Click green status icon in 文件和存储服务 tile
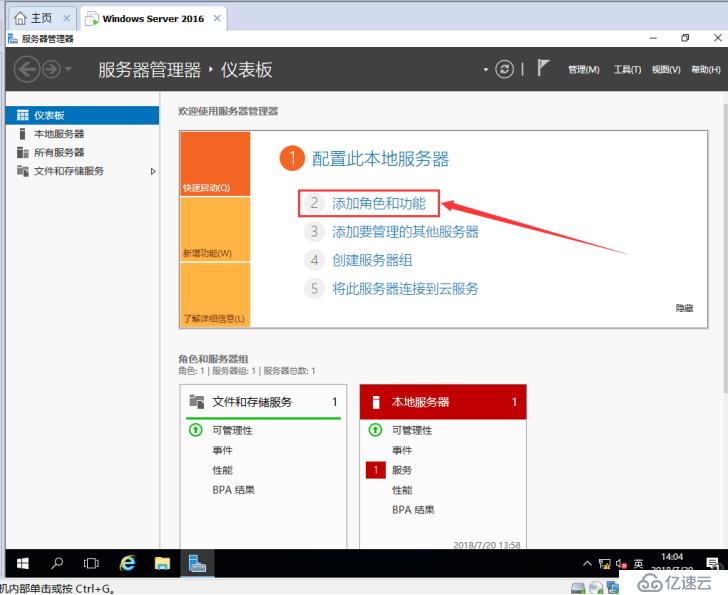The height and width of the screenshot is (595, 728). [195, 430]
